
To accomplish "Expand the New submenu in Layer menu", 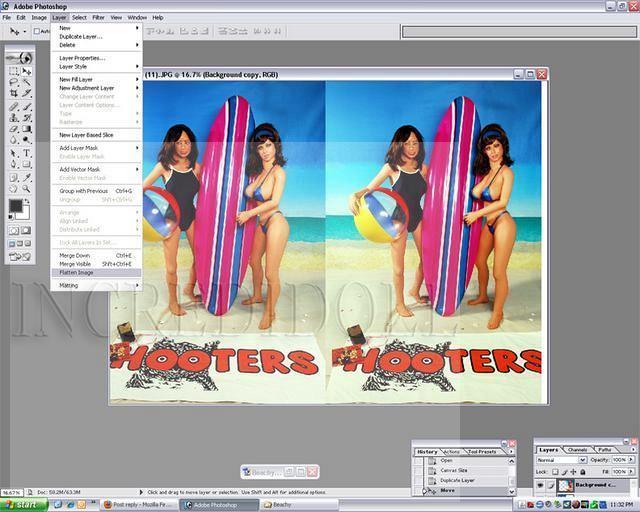I will pos(96,28).
